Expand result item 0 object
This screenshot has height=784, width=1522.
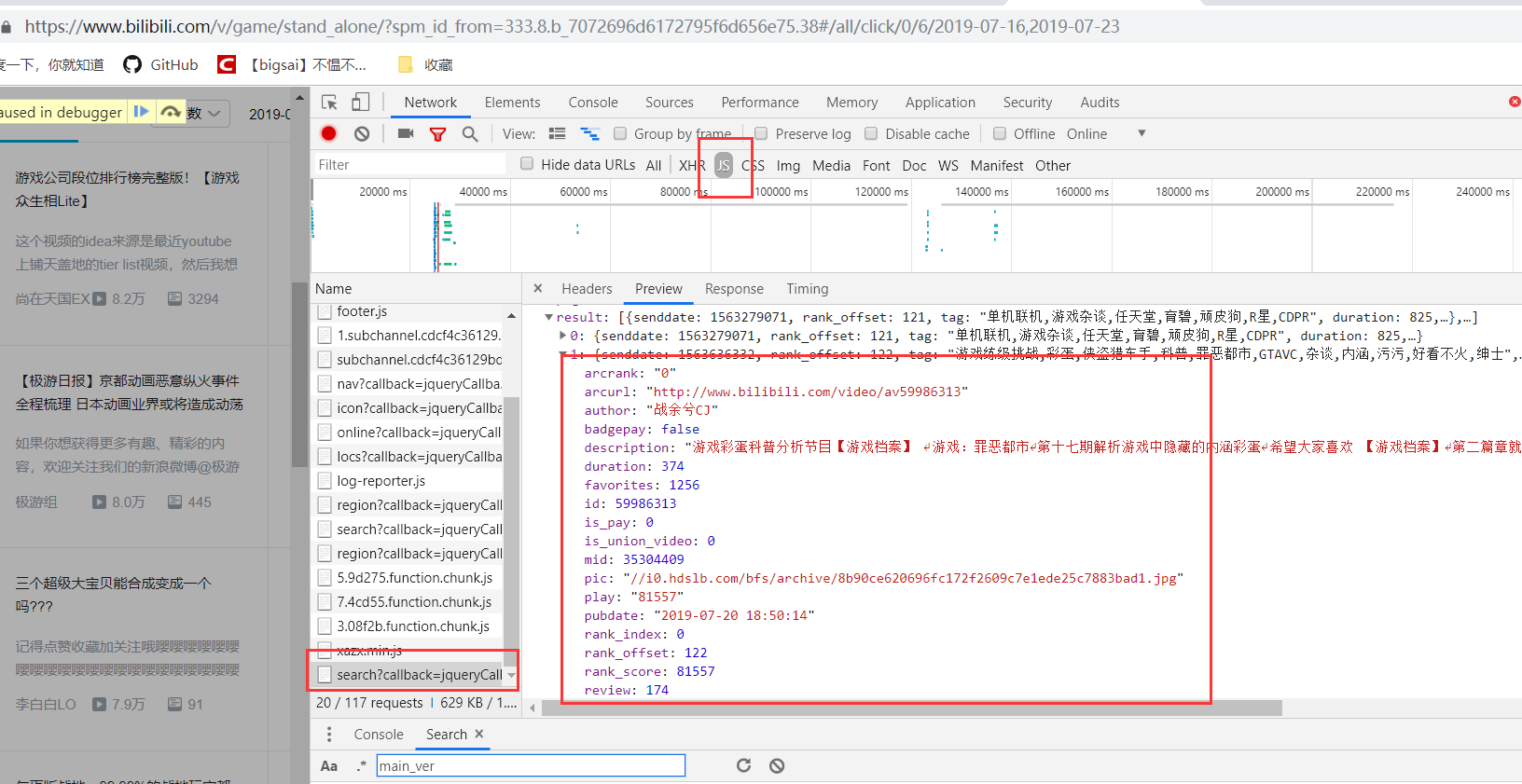562,336
